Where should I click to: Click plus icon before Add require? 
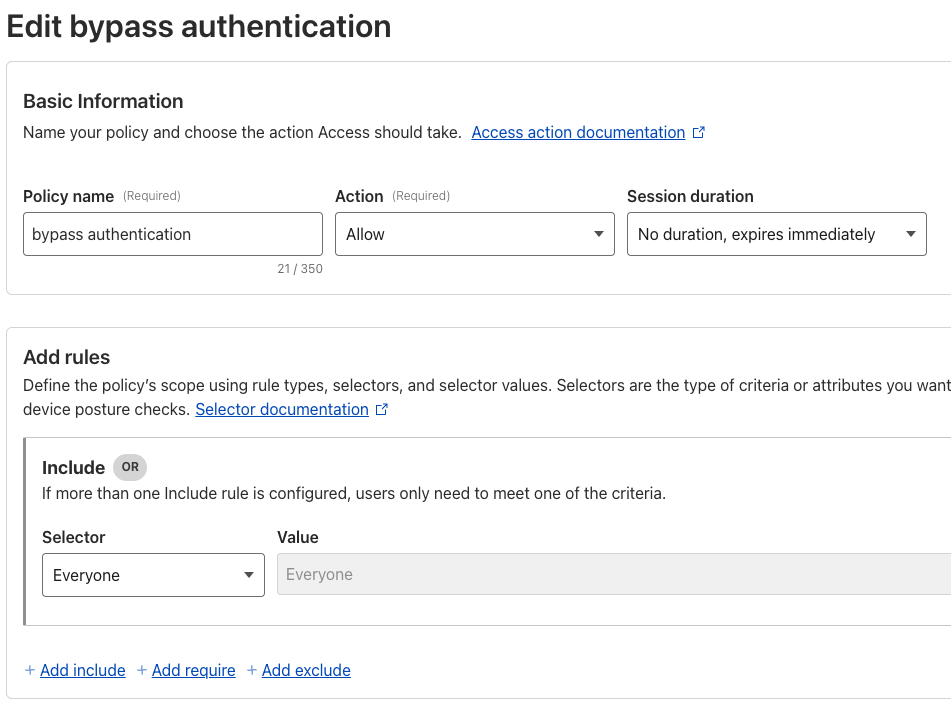(142, 670)
